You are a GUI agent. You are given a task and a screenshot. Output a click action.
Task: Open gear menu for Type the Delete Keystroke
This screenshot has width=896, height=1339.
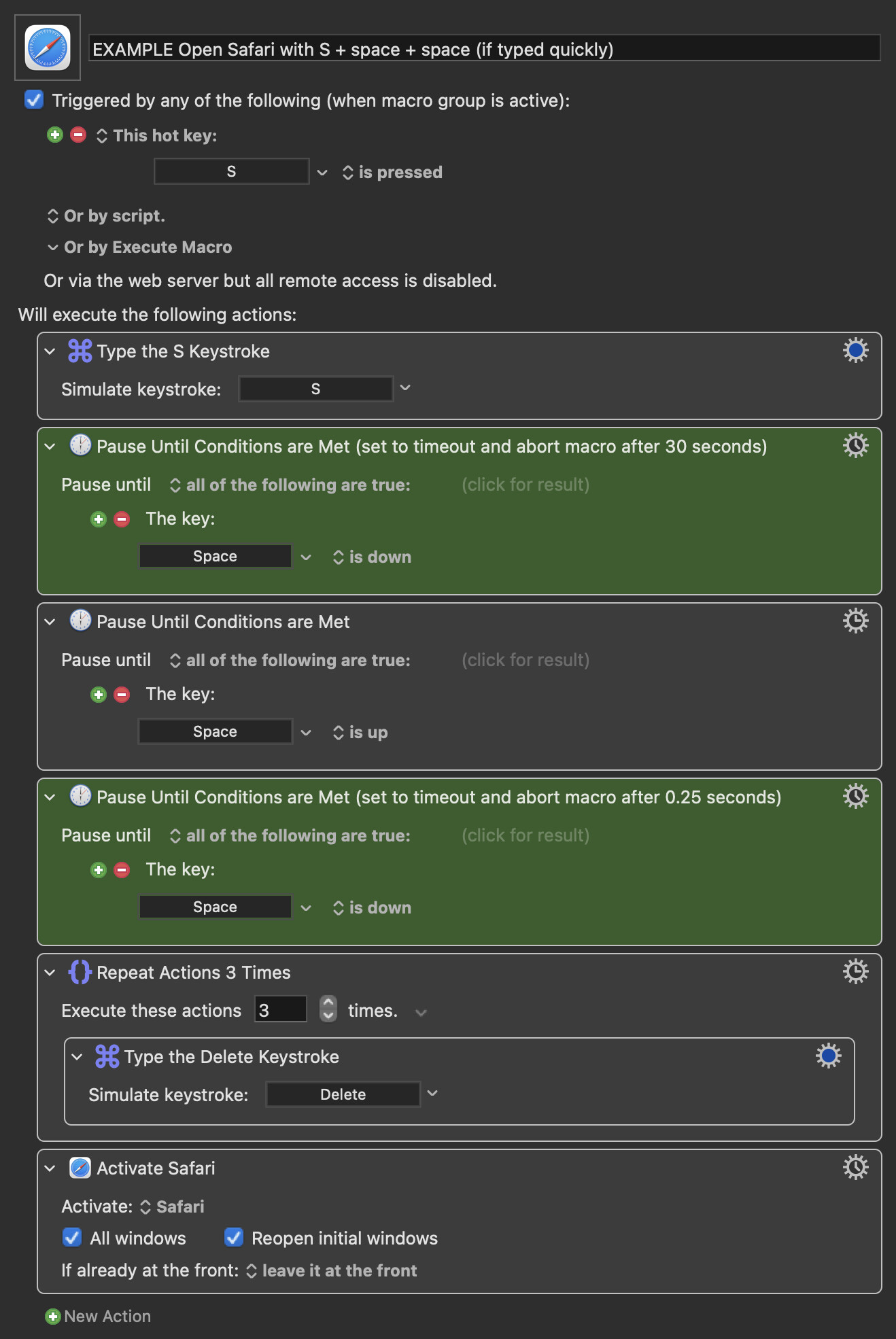point(828,1056)
